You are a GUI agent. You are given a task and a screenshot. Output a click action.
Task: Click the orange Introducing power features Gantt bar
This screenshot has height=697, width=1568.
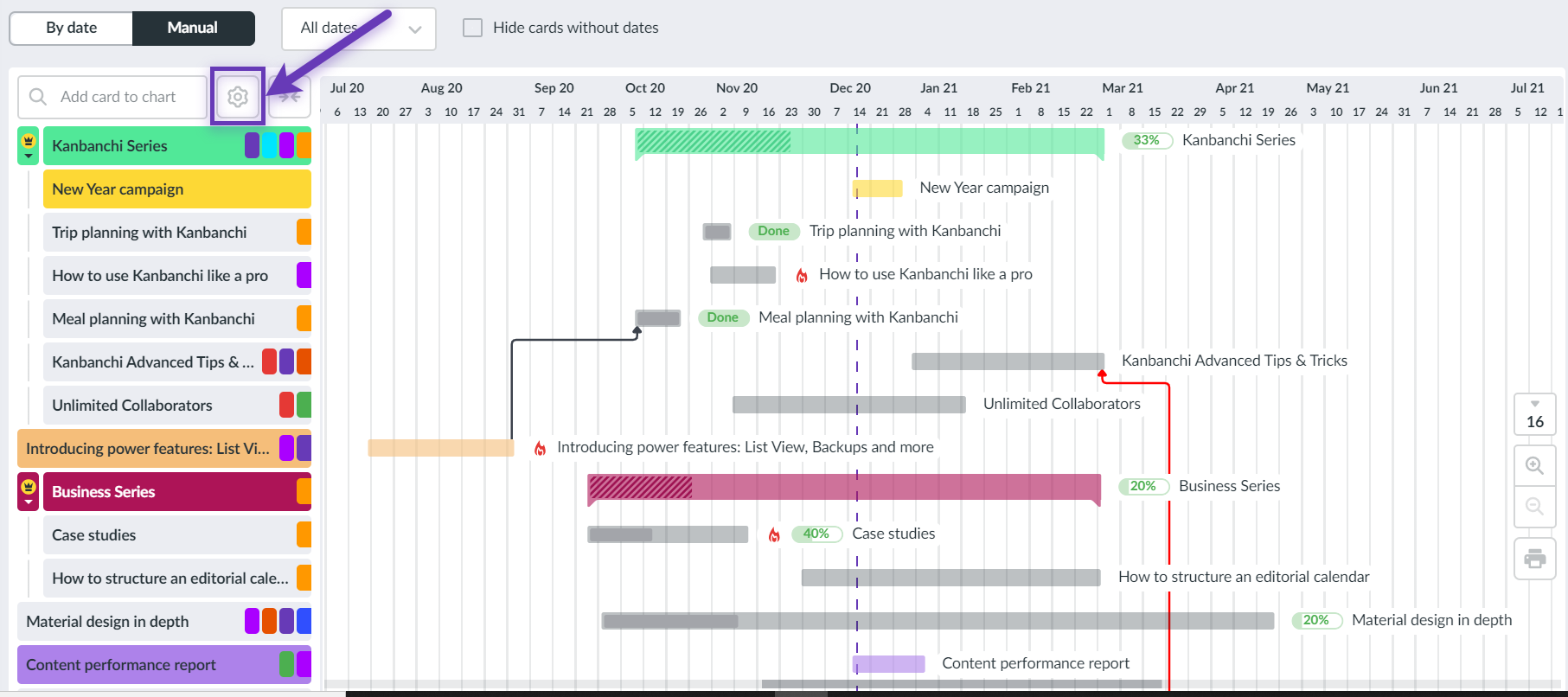coord(441,448)
